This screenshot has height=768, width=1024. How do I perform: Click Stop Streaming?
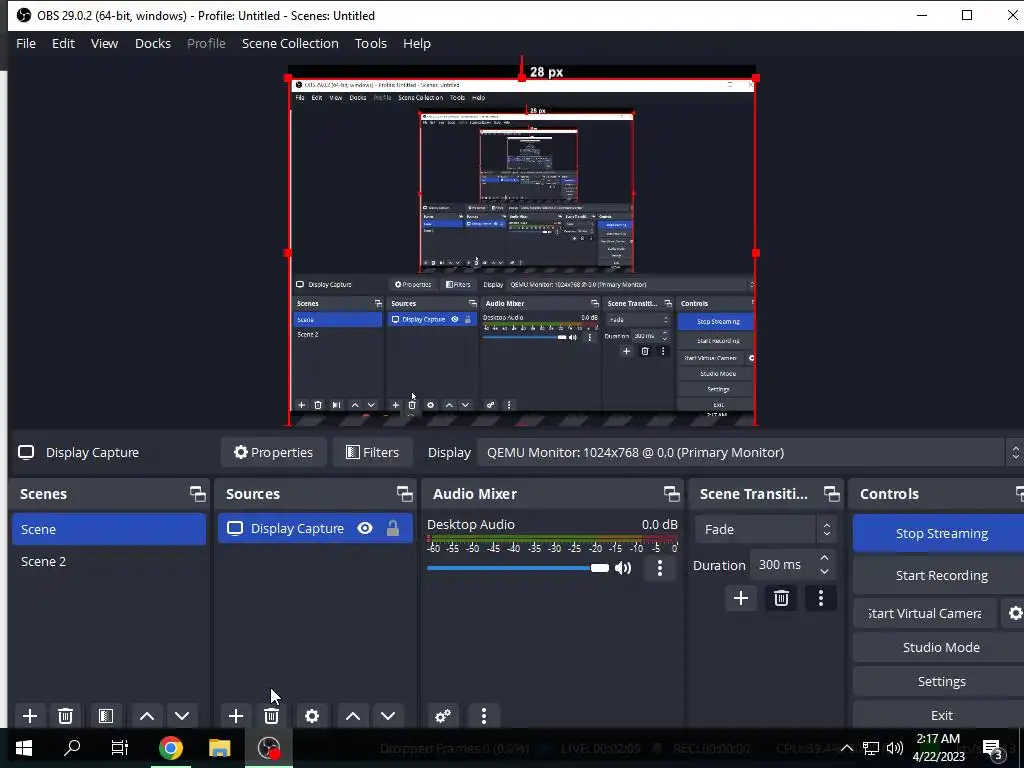click(x=940, y=533)
